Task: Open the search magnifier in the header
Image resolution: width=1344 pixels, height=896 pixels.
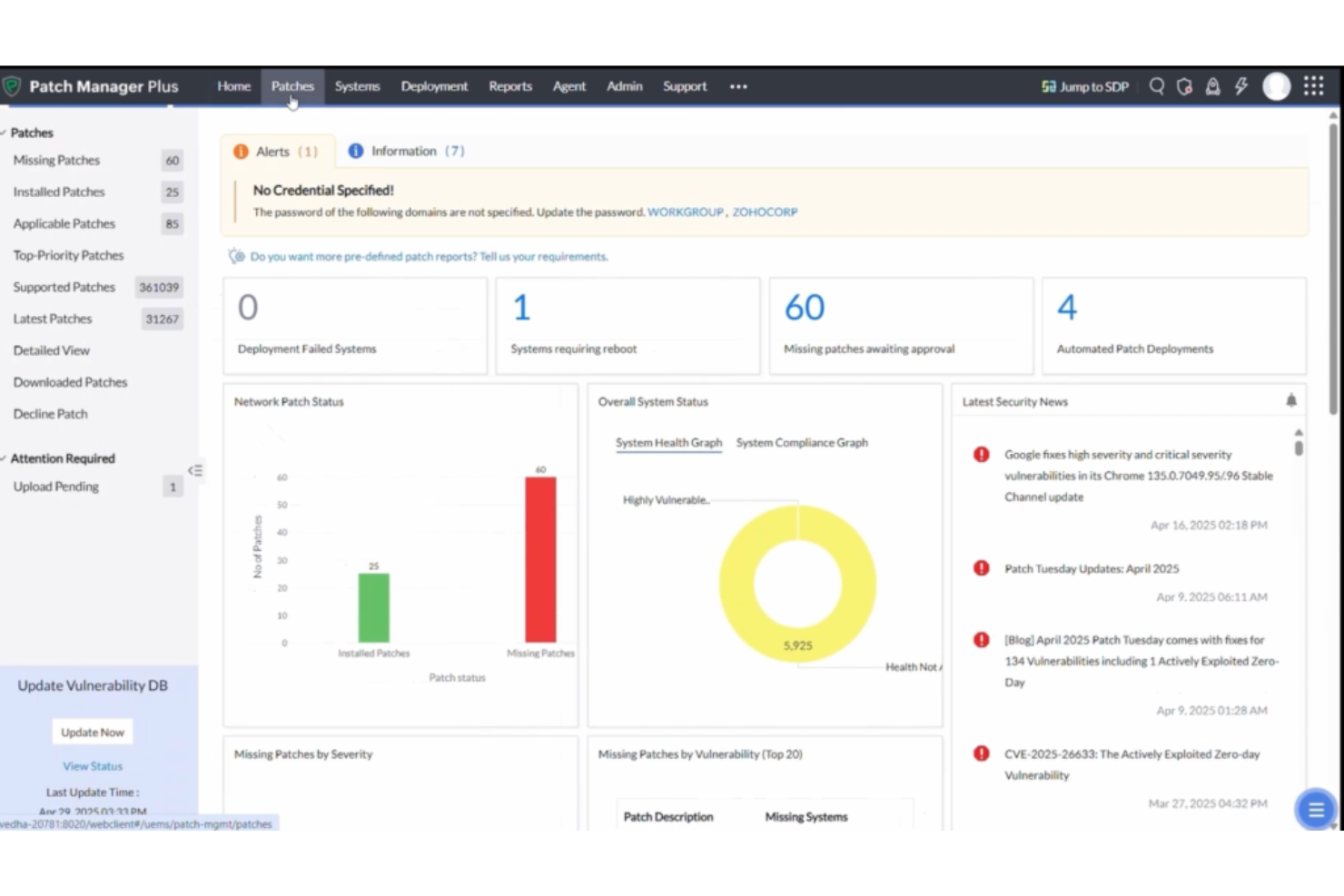Action: click(x=1156, y=86)
